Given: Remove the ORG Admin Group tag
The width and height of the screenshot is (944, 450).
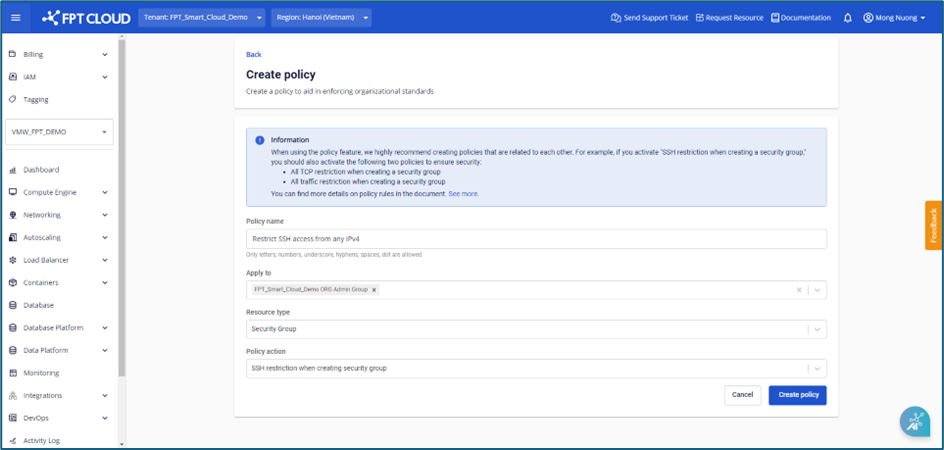Looking at the screenshot, I should 375,290.
